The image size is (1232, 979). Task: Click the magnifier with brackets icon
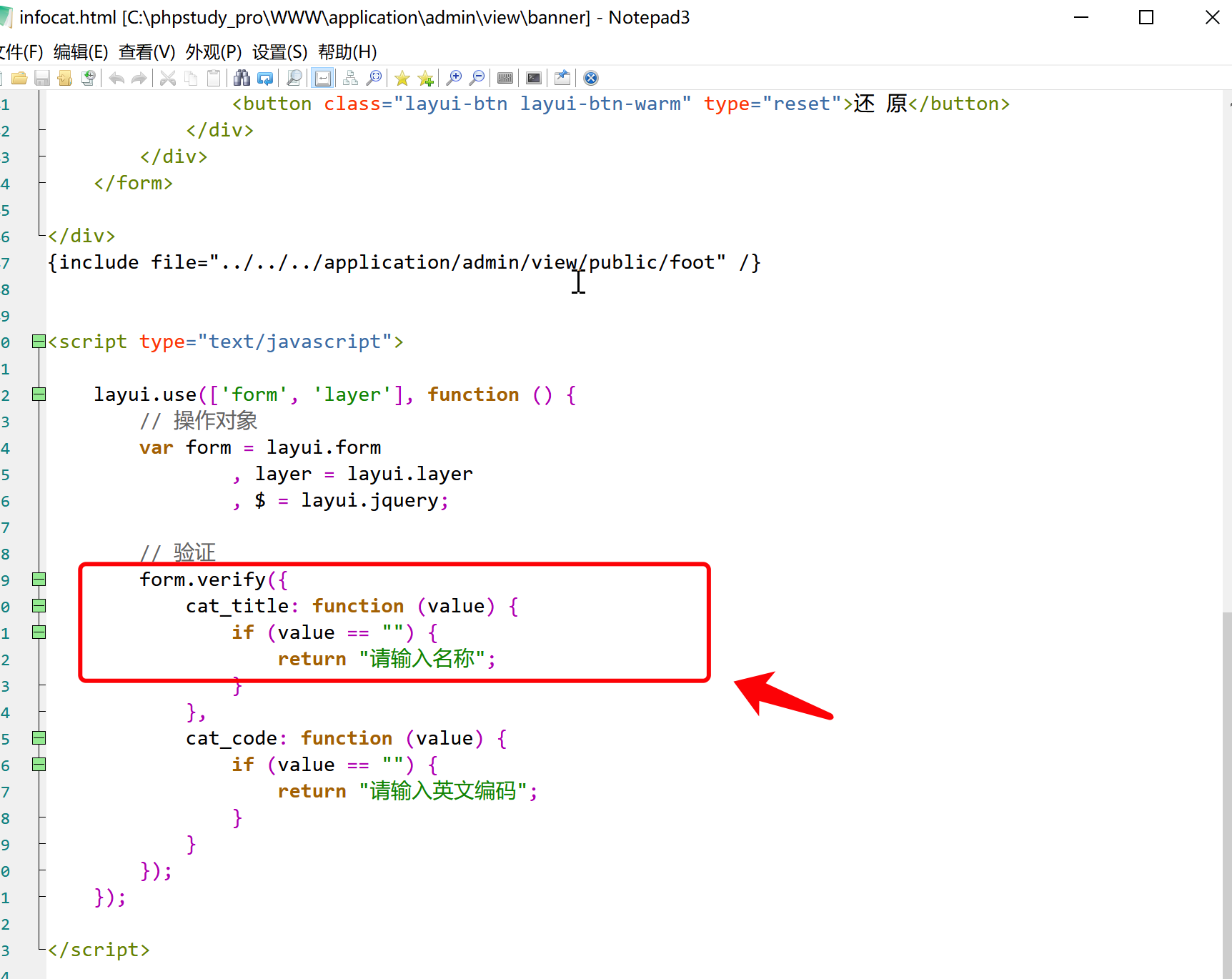point(374,78)
